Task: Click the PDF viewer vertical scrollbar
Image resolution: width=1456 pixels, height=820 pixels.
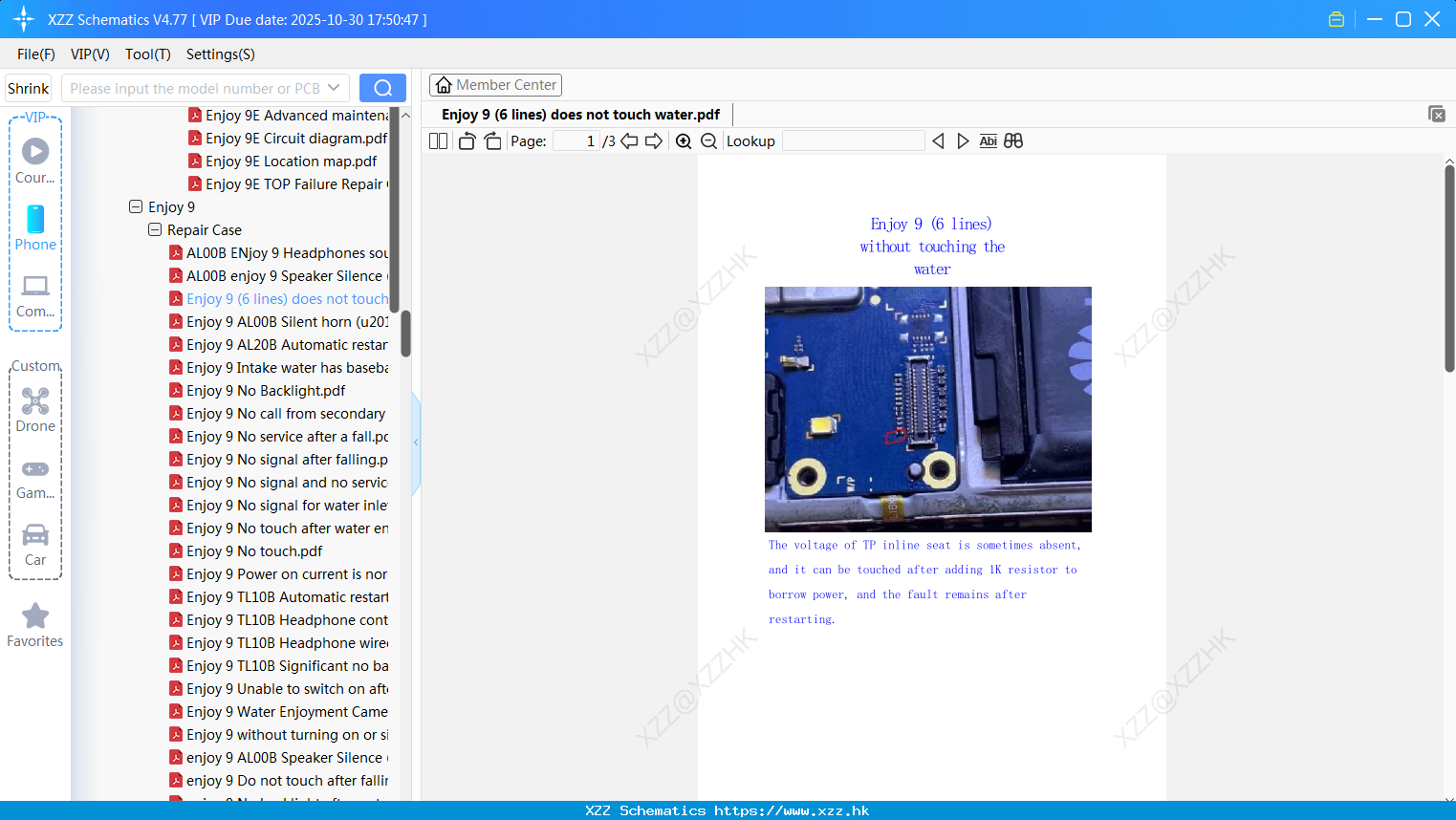Action: click(1449, 268)
